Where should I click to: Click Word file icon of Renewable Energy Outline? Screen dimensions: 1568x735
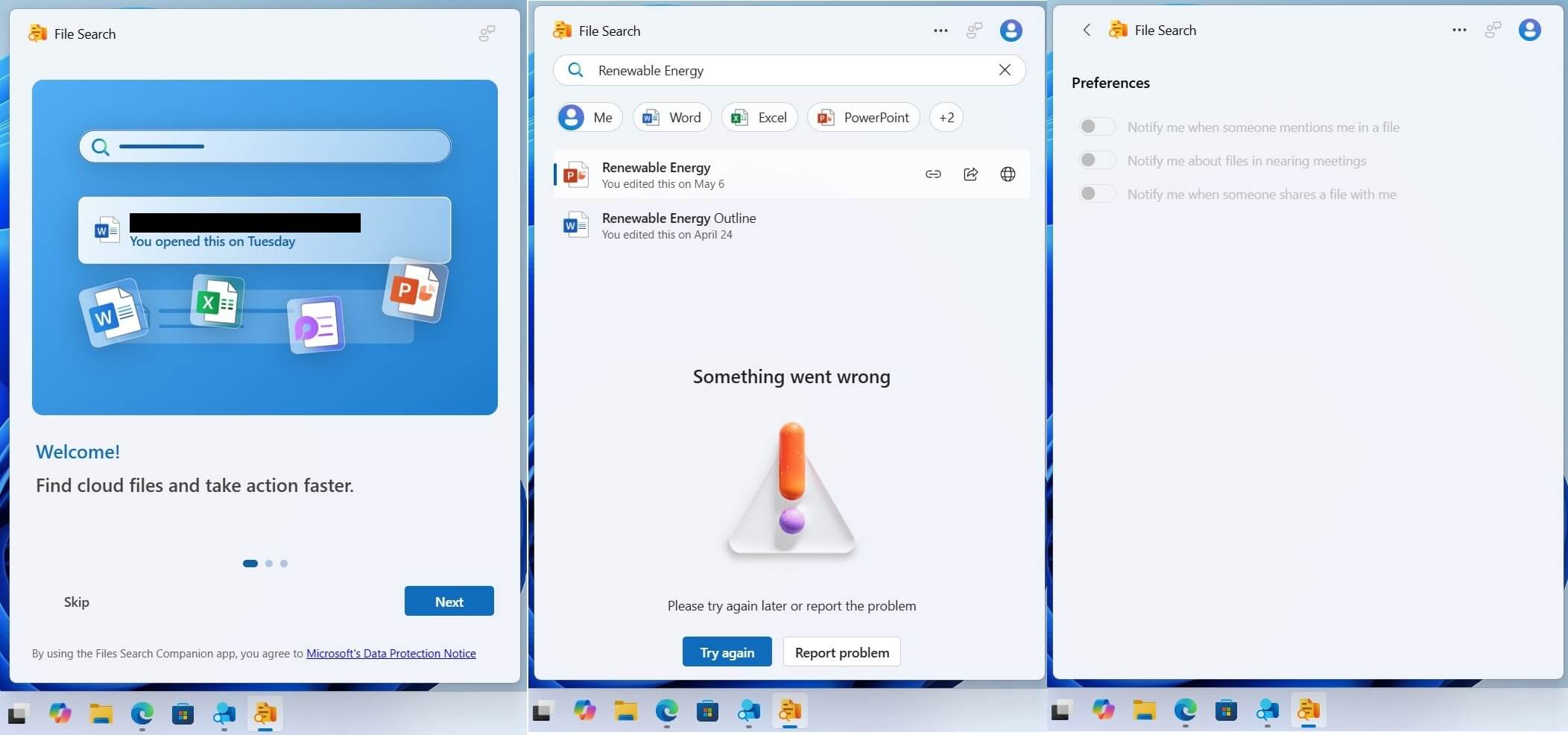point(575,224)
